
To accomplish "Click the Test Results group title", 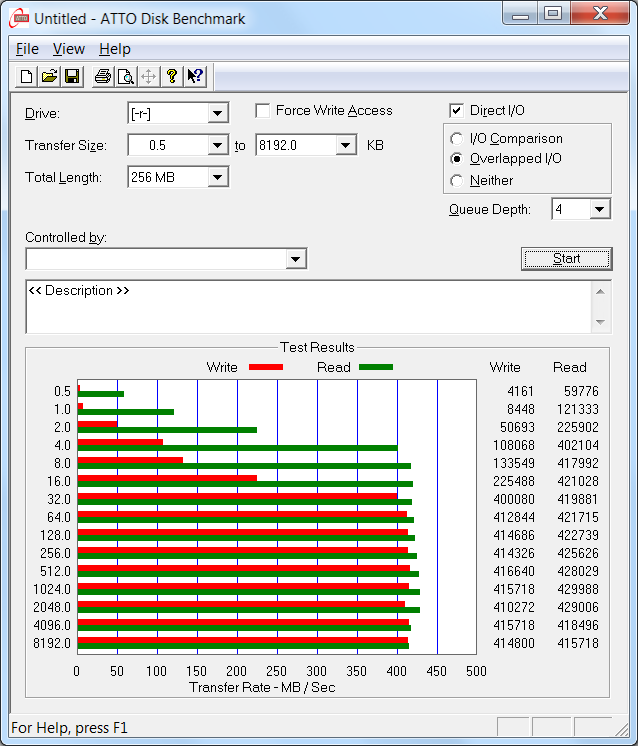I will click(x=317, y=347).
